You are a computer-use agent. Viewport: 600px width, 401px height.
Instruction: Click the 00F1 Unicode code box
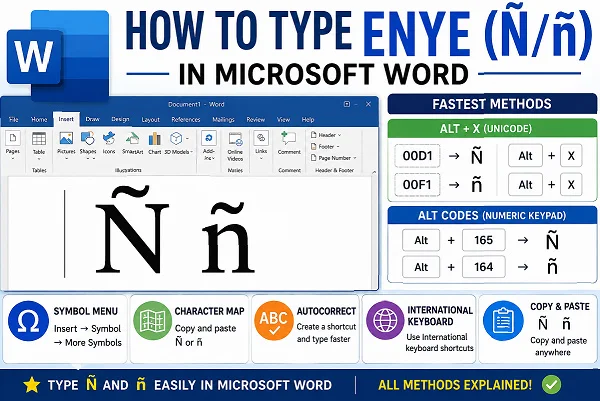coord(417,184)
